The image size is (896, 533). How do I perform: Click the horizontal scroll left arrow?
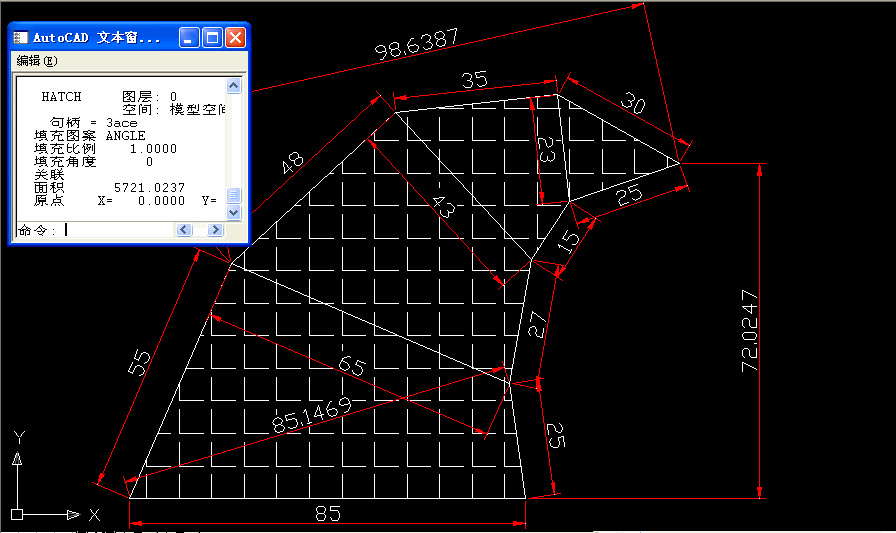pos(184,230)
